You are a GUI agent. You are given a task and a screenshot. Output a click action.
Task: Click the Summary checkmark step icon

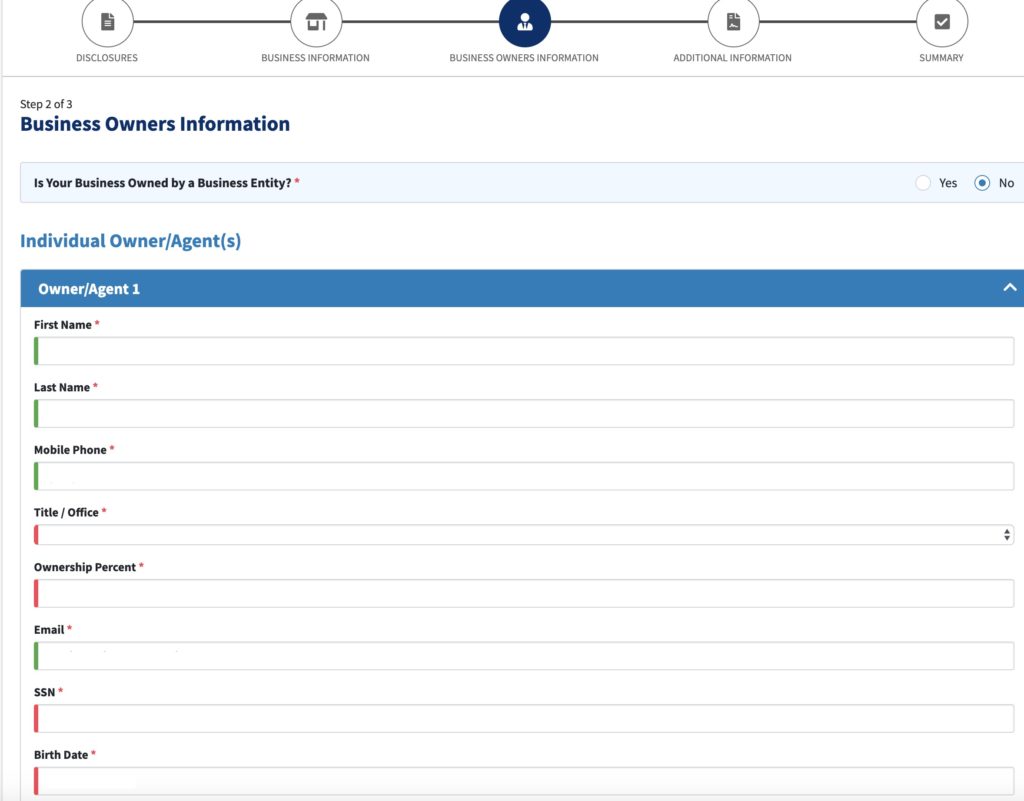tap(941, 21)
